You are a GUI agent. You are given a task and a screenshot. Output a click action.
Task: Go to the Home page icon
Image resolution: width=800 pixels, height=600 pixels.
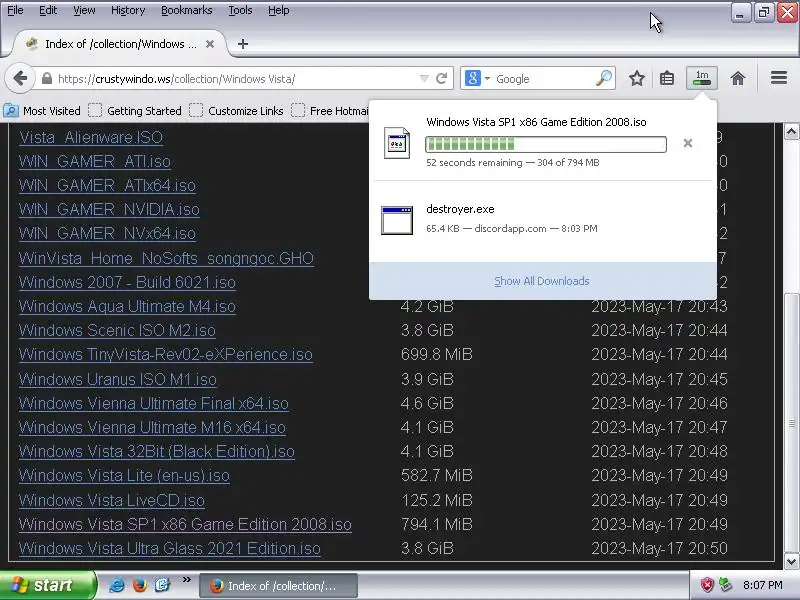coord(738,79)
